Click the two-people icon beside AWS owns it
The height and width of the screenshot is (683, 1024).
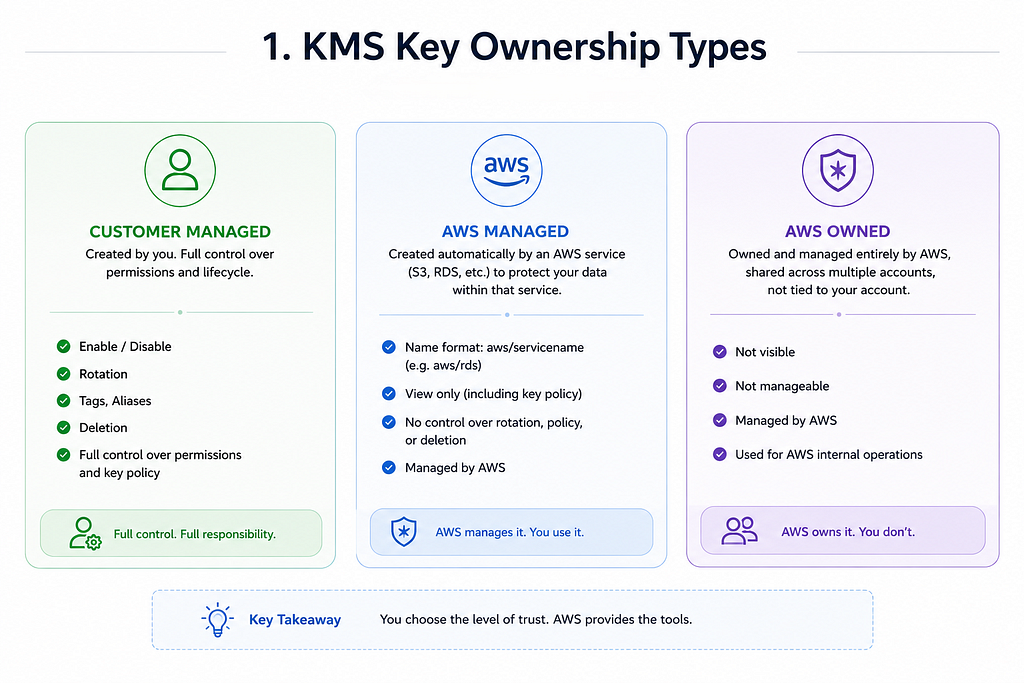(739, 531)
